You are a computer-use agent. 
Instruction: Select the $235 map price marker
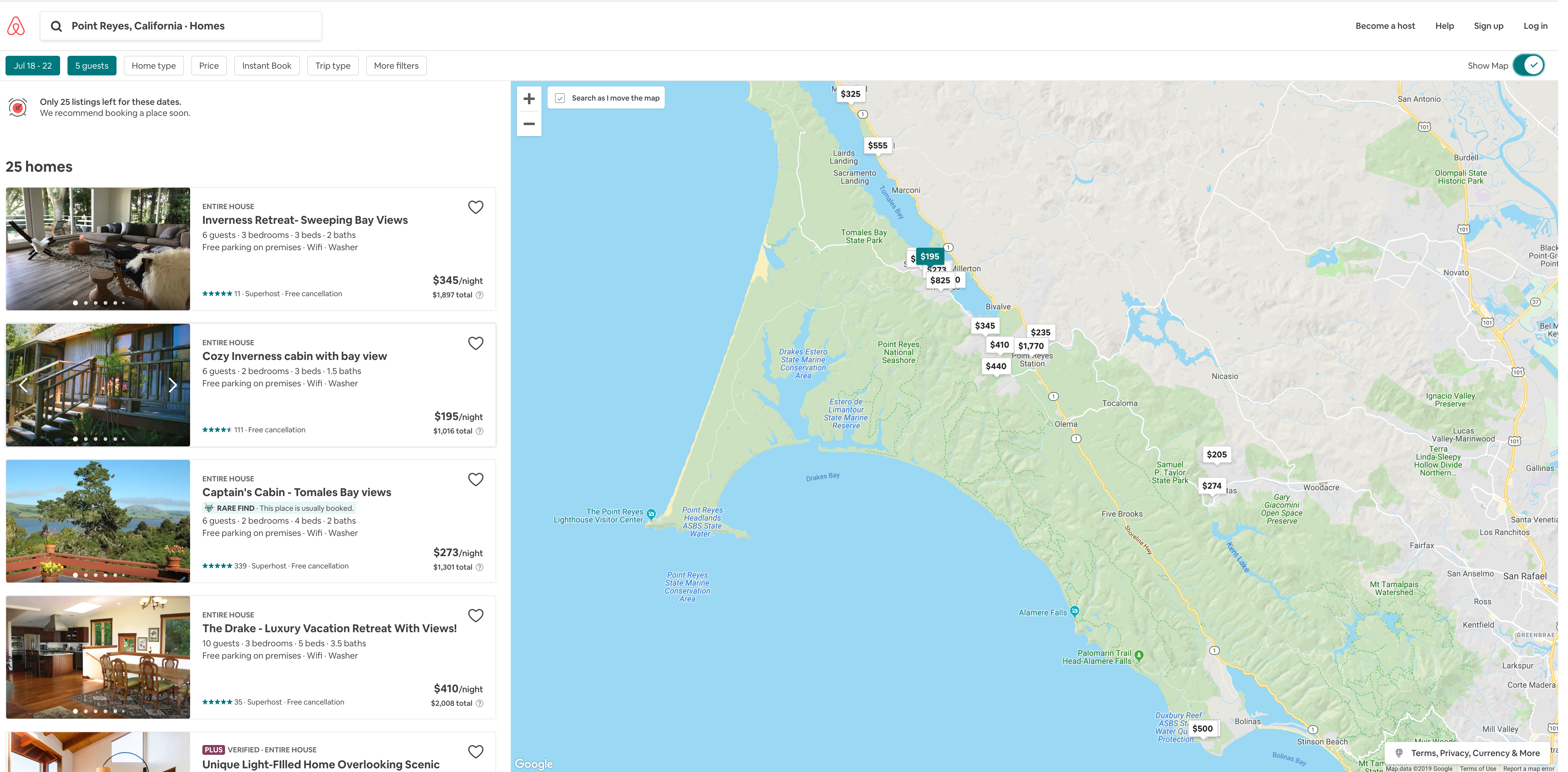tap(1040, 333)
